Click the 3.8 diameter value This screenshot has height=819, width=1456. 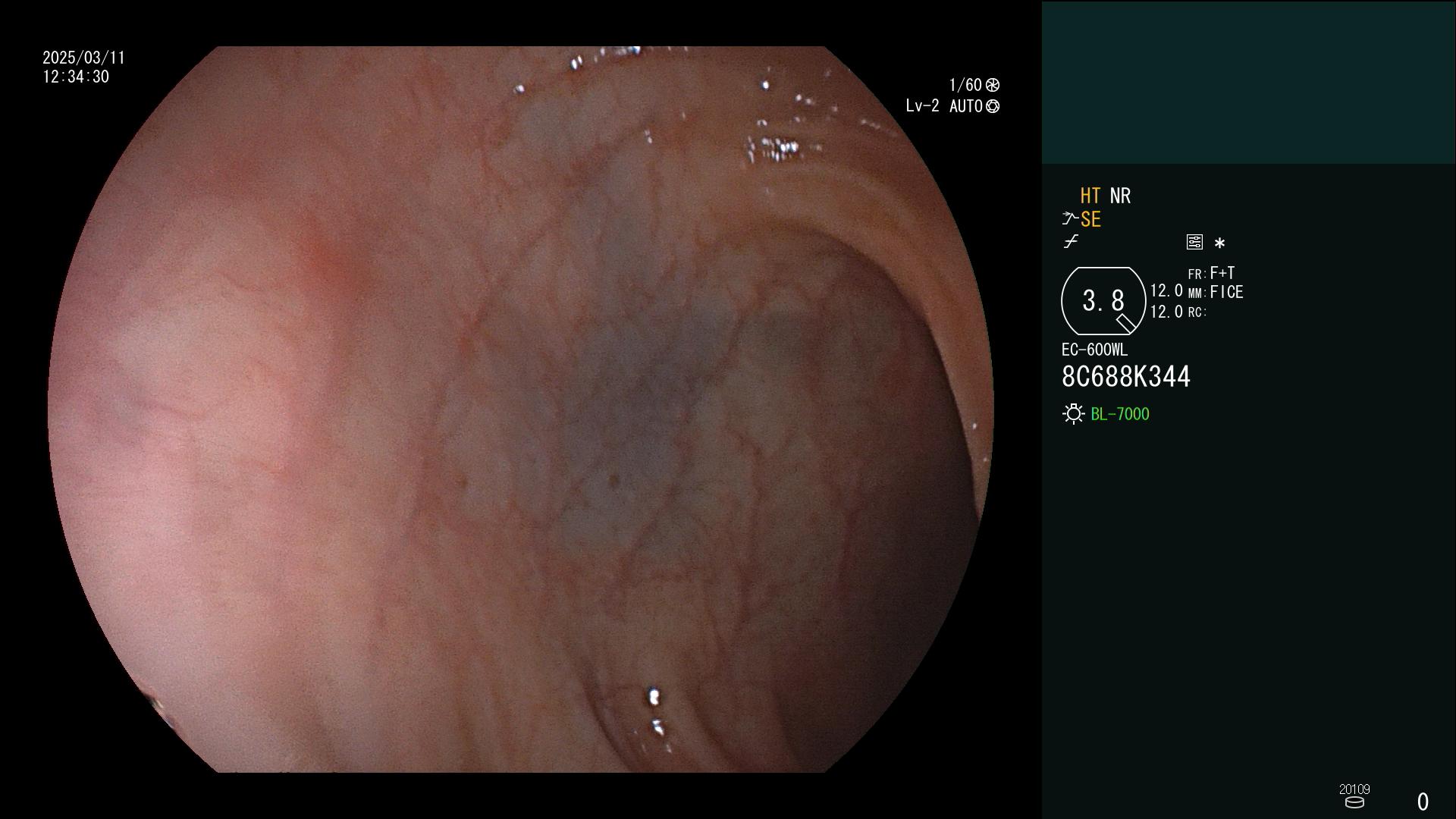tap(1103, 301)
